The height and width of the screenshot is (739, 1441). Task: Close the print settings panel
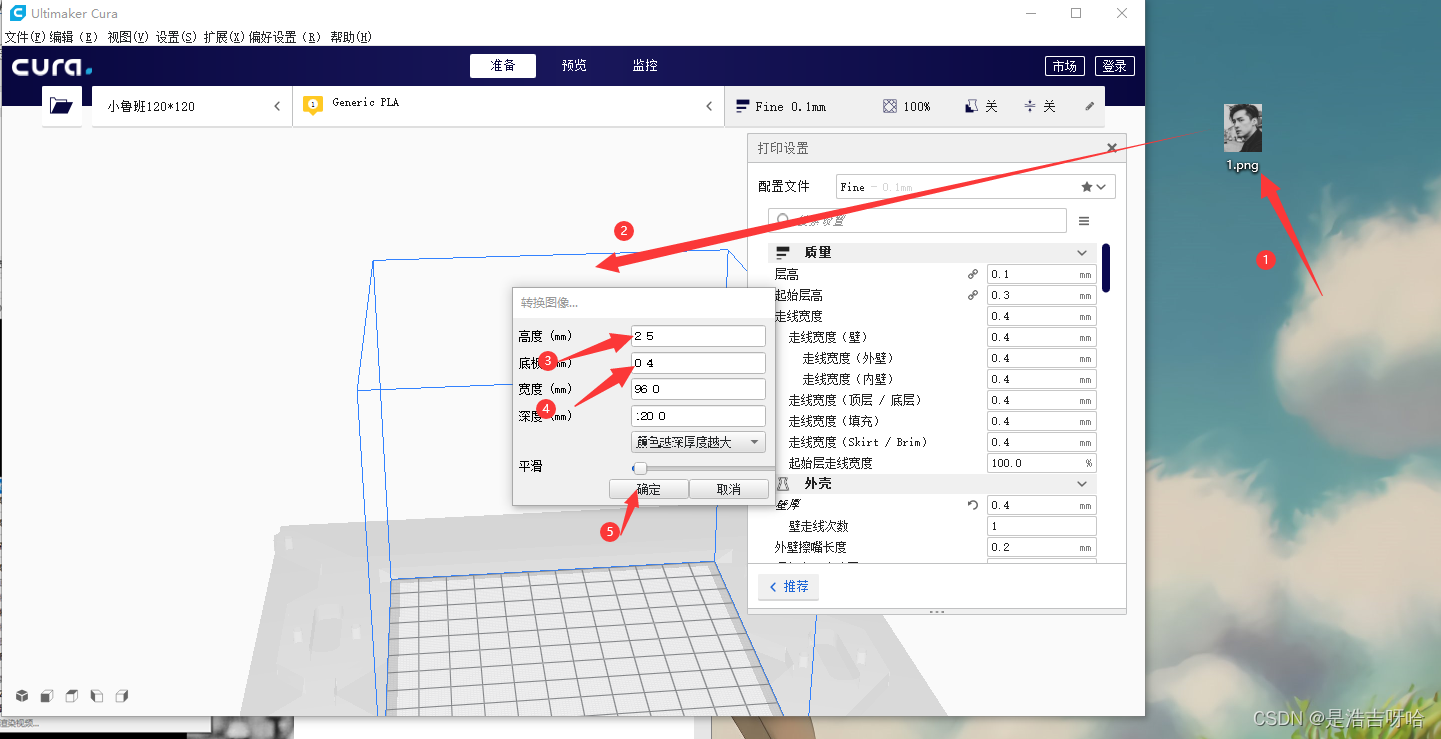coord(1112,148)
